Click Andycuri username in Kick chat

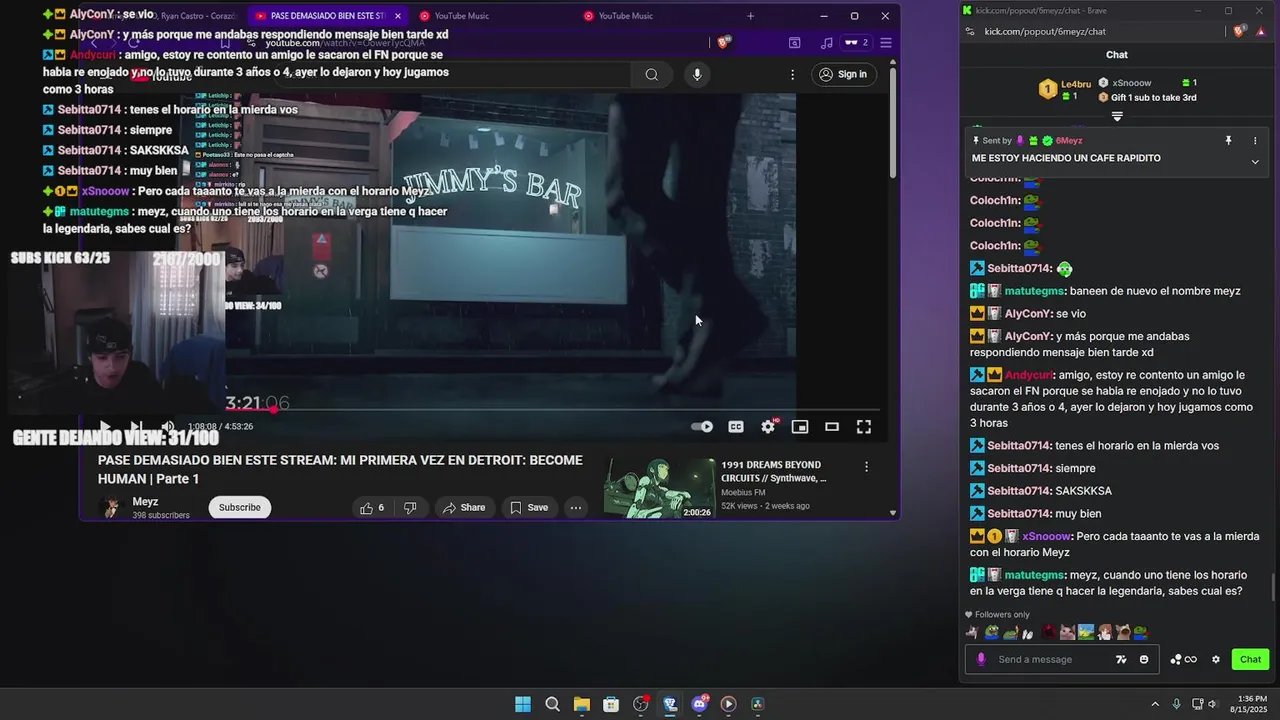point(1029,375)
